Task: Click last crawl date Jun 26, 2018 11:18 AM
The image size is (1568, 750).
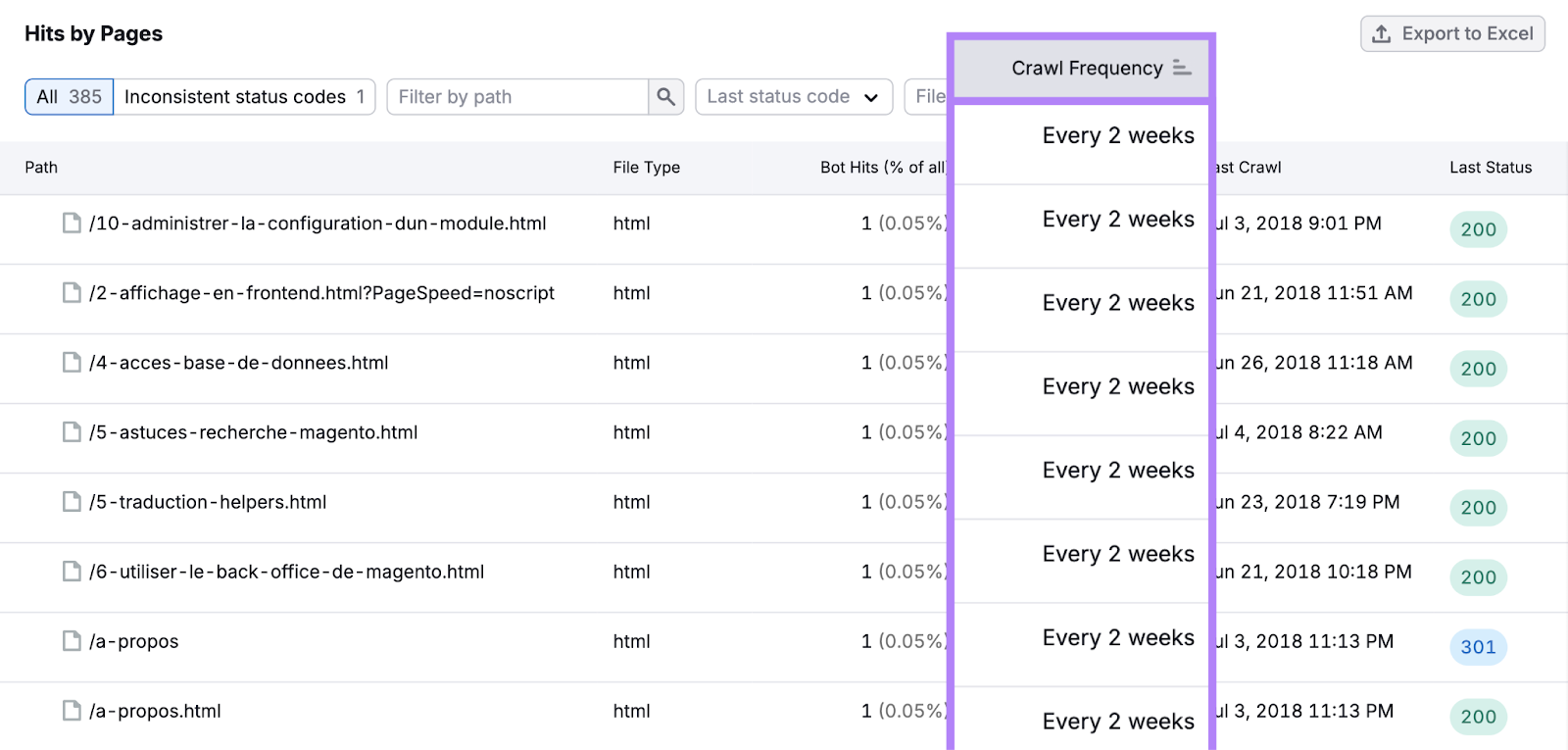Action: click(1314, 363)
